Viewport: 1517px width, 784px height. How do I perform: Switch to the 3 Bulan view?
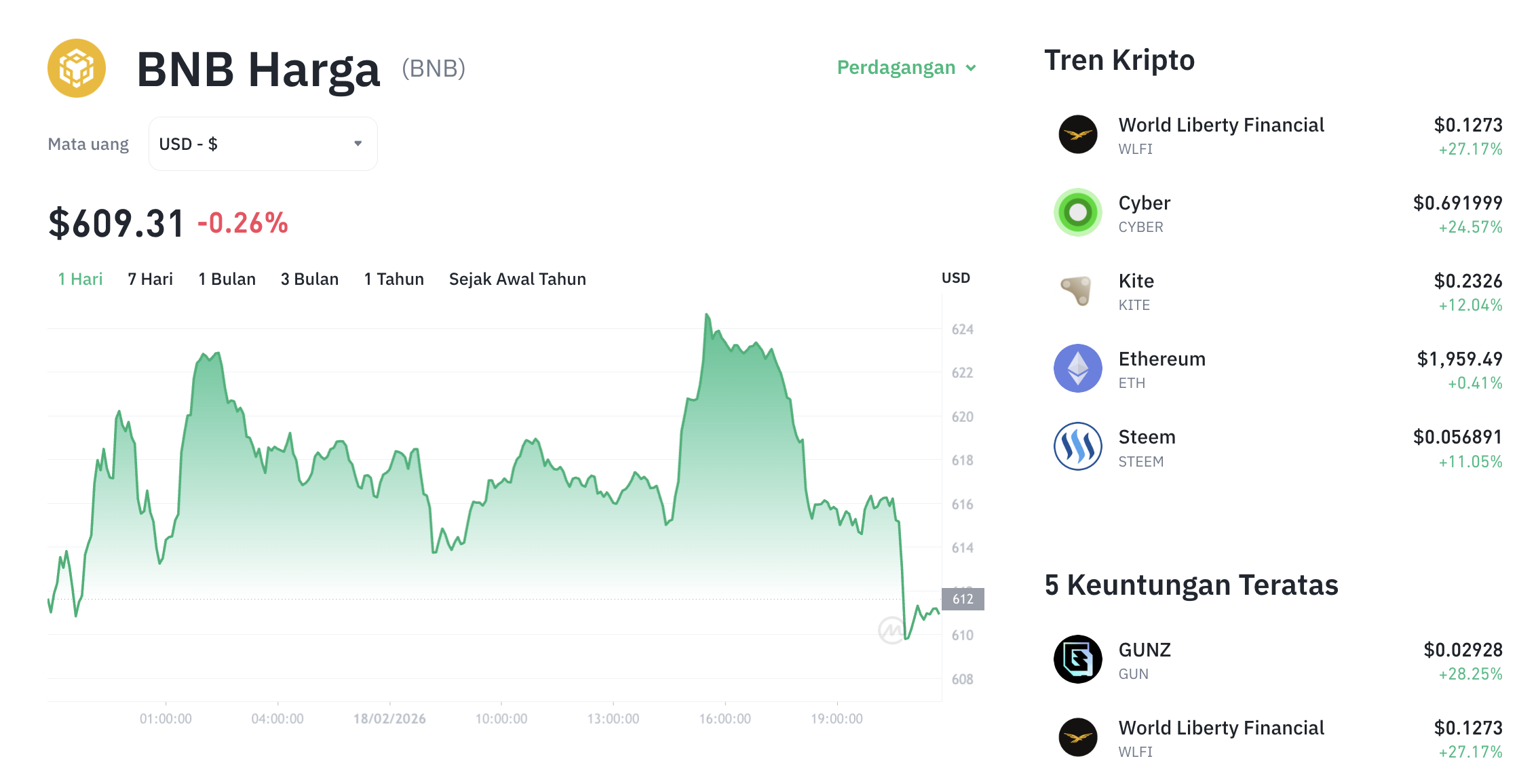tap(309, 279)
